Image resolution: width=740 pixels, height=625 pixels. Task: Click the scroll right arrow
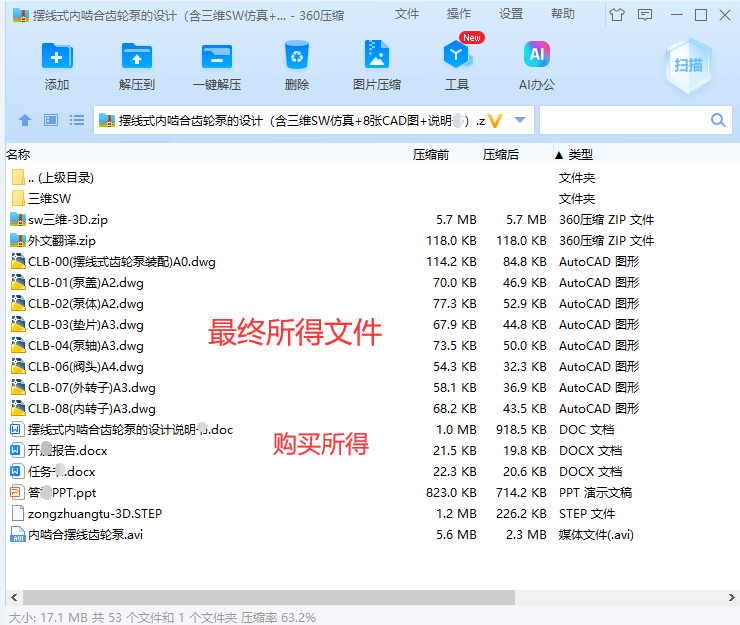[x=732, y=598]
